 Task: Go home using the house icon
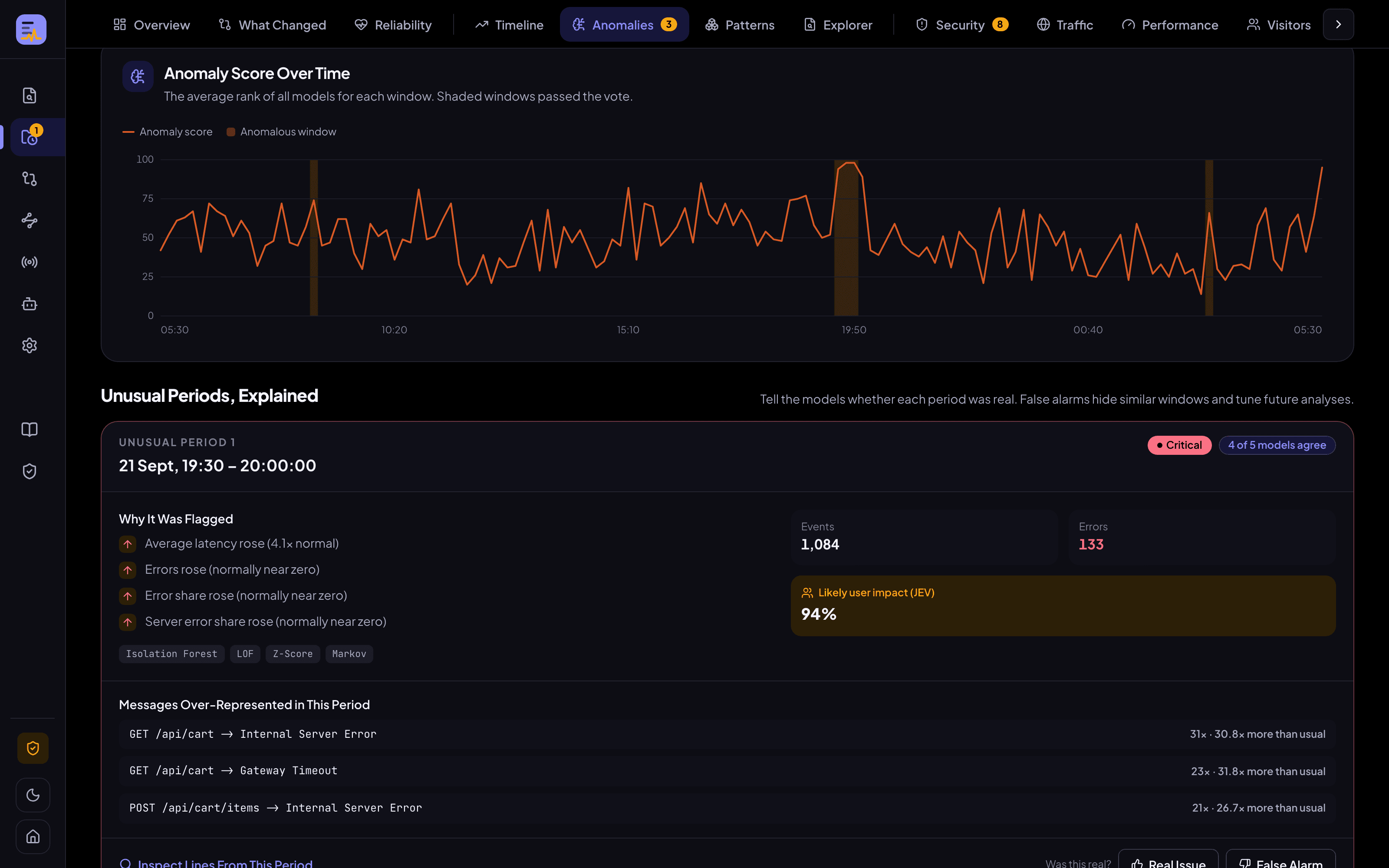tap(33, 836)
